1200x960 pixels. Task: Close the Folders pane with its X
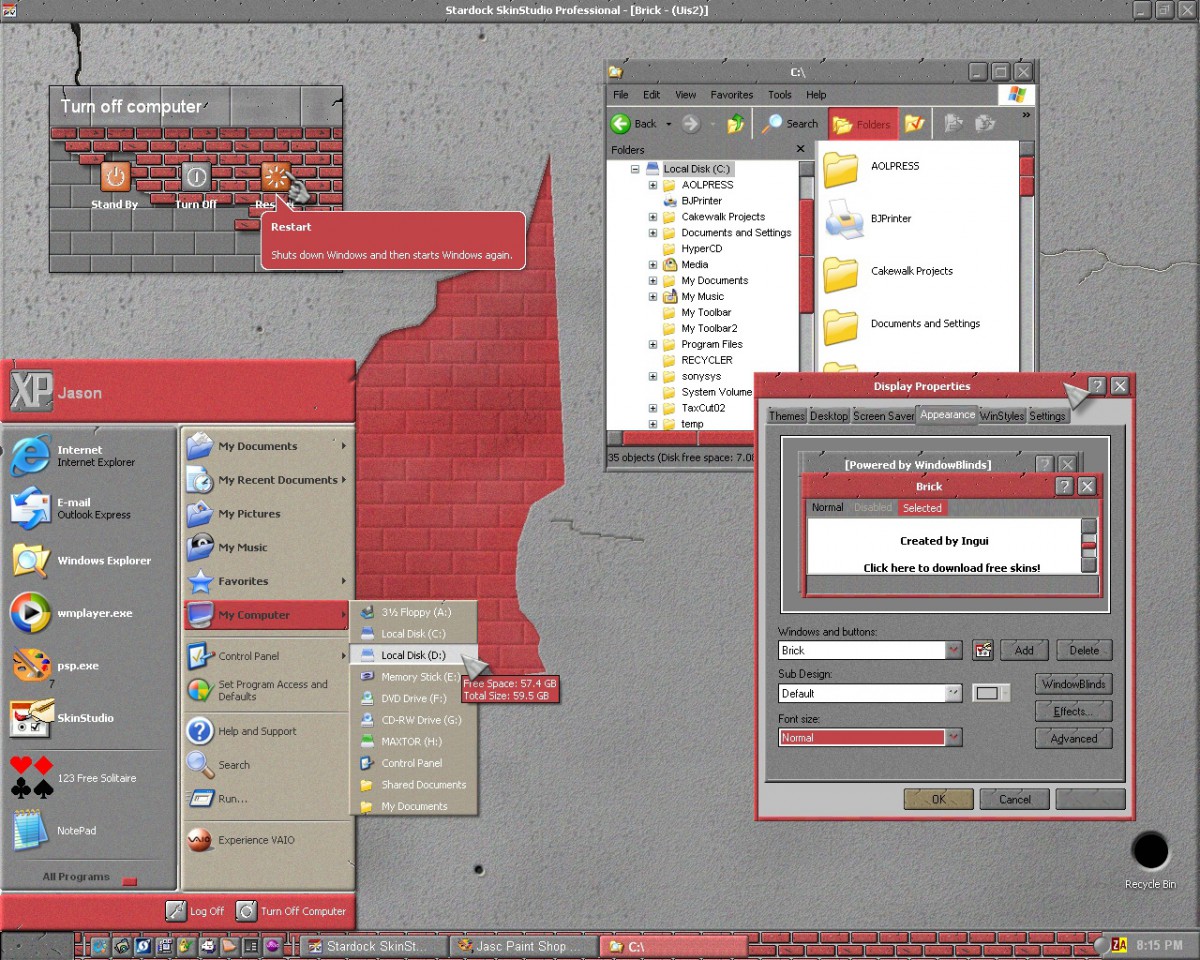[800, 149]
